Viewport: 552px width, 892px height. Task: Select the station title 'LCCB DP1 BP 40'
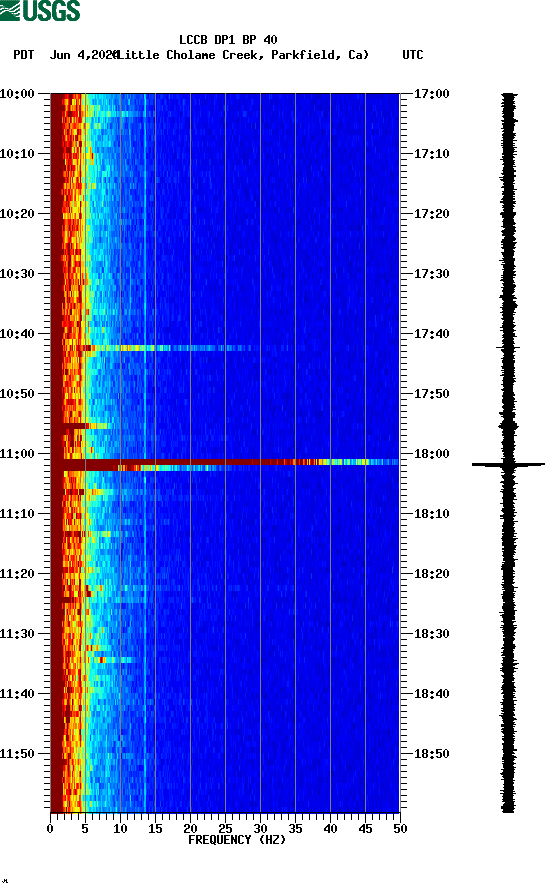228,40
